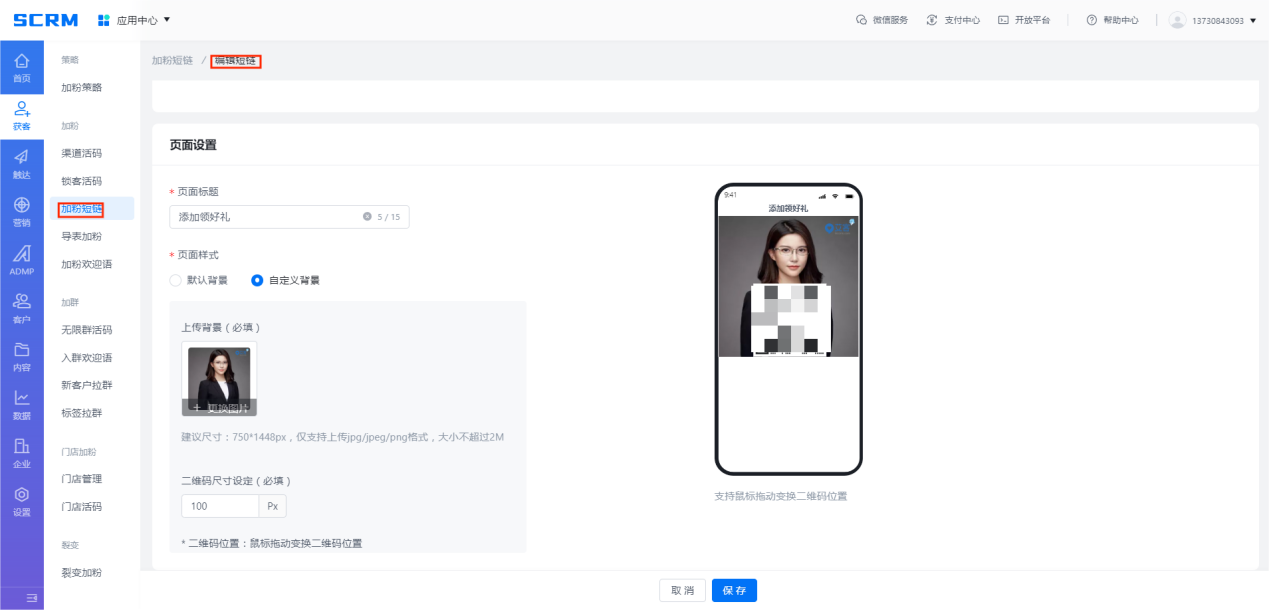This screenshot has height=610, width=1269.
Task: Collapse the sidebar with bottom-left toggle
Action: (31, 598)
